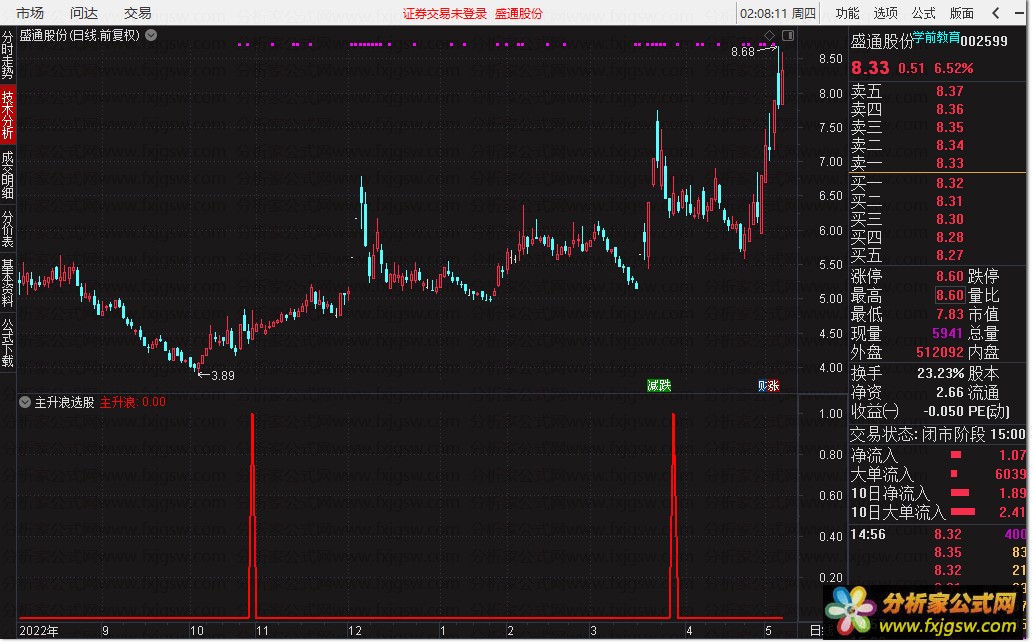Open the 选项 menu
This screenshot has width=1033, height=643.
point(885,13)
